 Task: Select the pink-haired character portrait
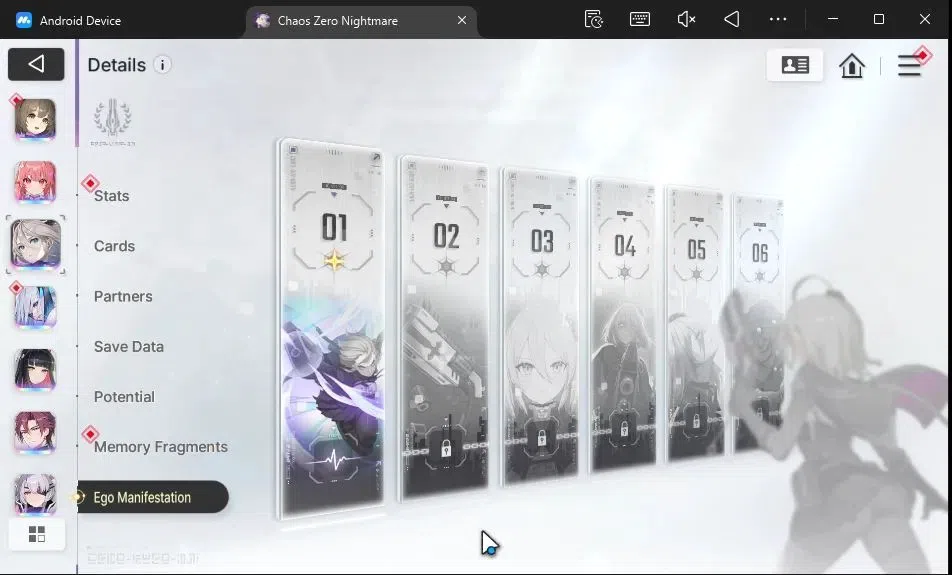(35, 182)
